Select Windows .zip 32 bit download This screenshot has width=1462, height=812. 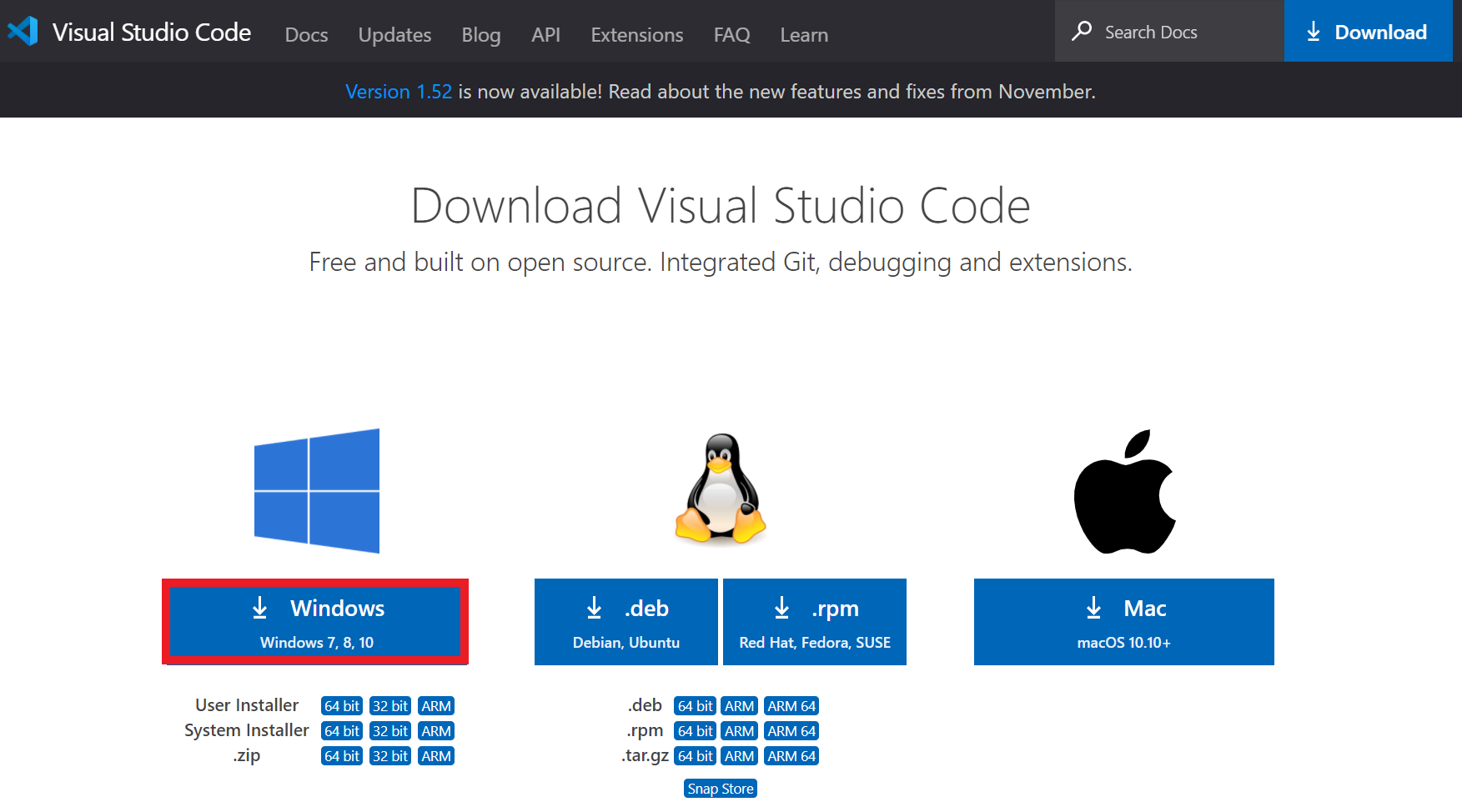coord(390,756)
